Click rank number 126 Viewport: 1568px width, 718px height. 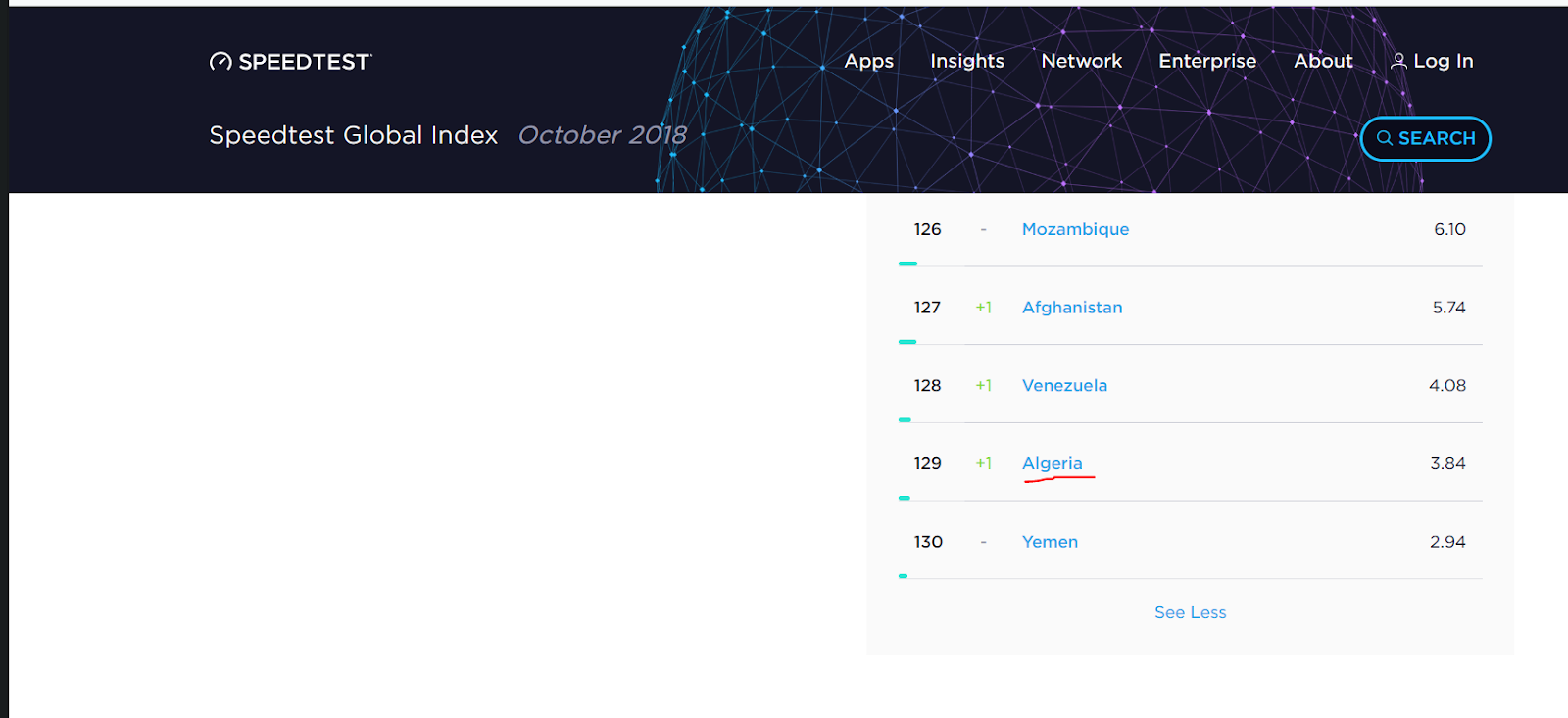(927, 229)
